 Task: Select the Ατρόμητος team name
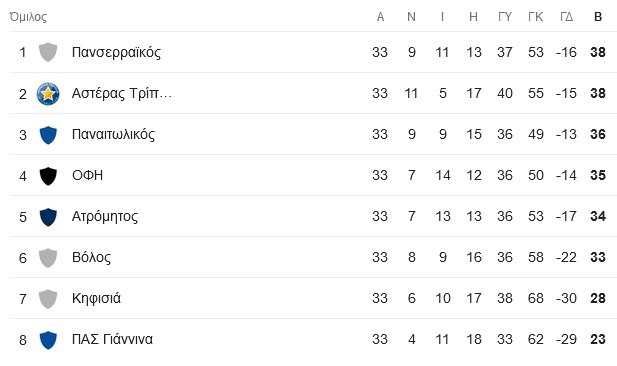click(x=105, y=216)
